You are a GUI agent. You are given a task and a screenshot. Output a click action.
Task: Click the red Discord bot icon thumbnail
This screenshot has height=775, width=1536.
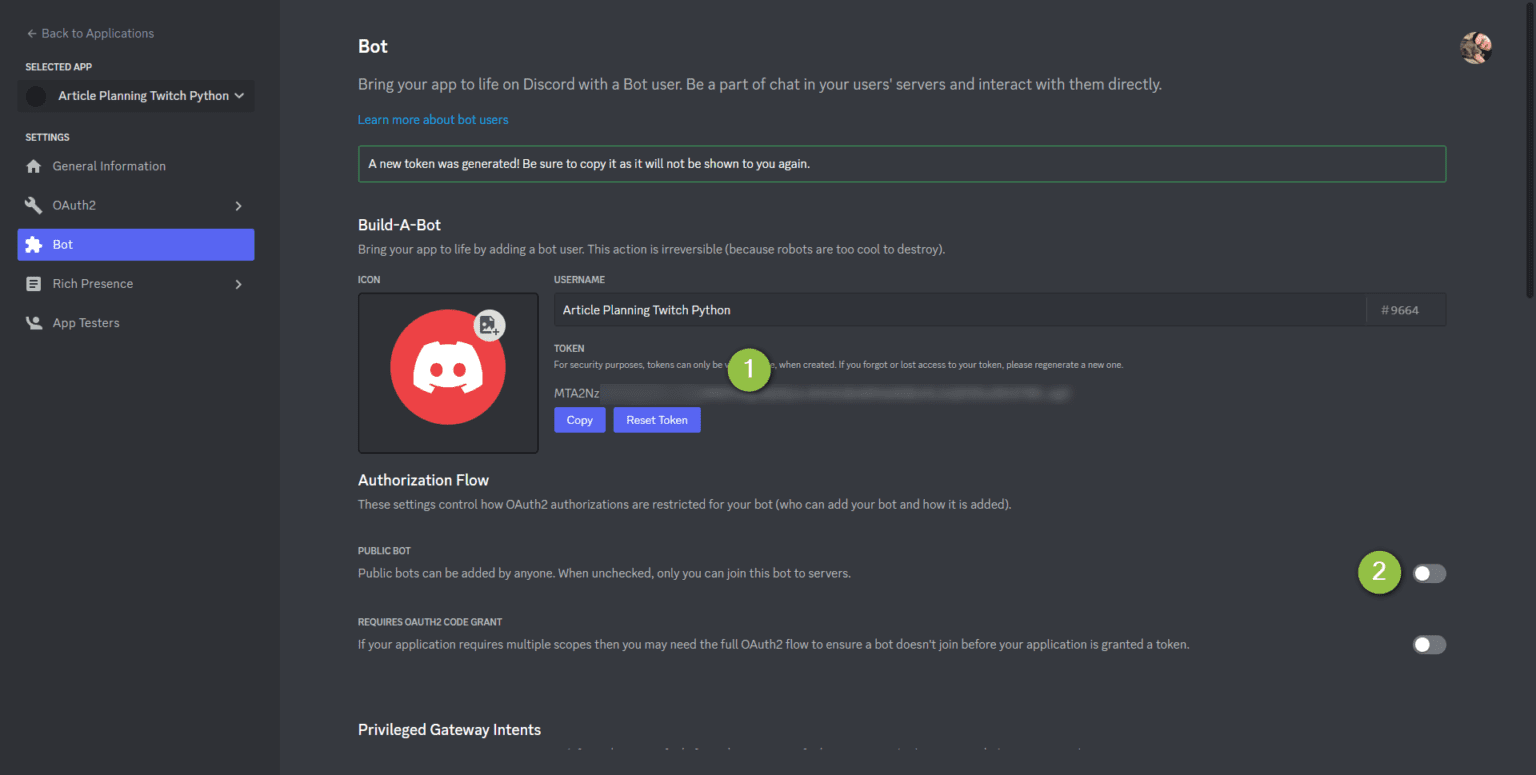tap(448, 373)
